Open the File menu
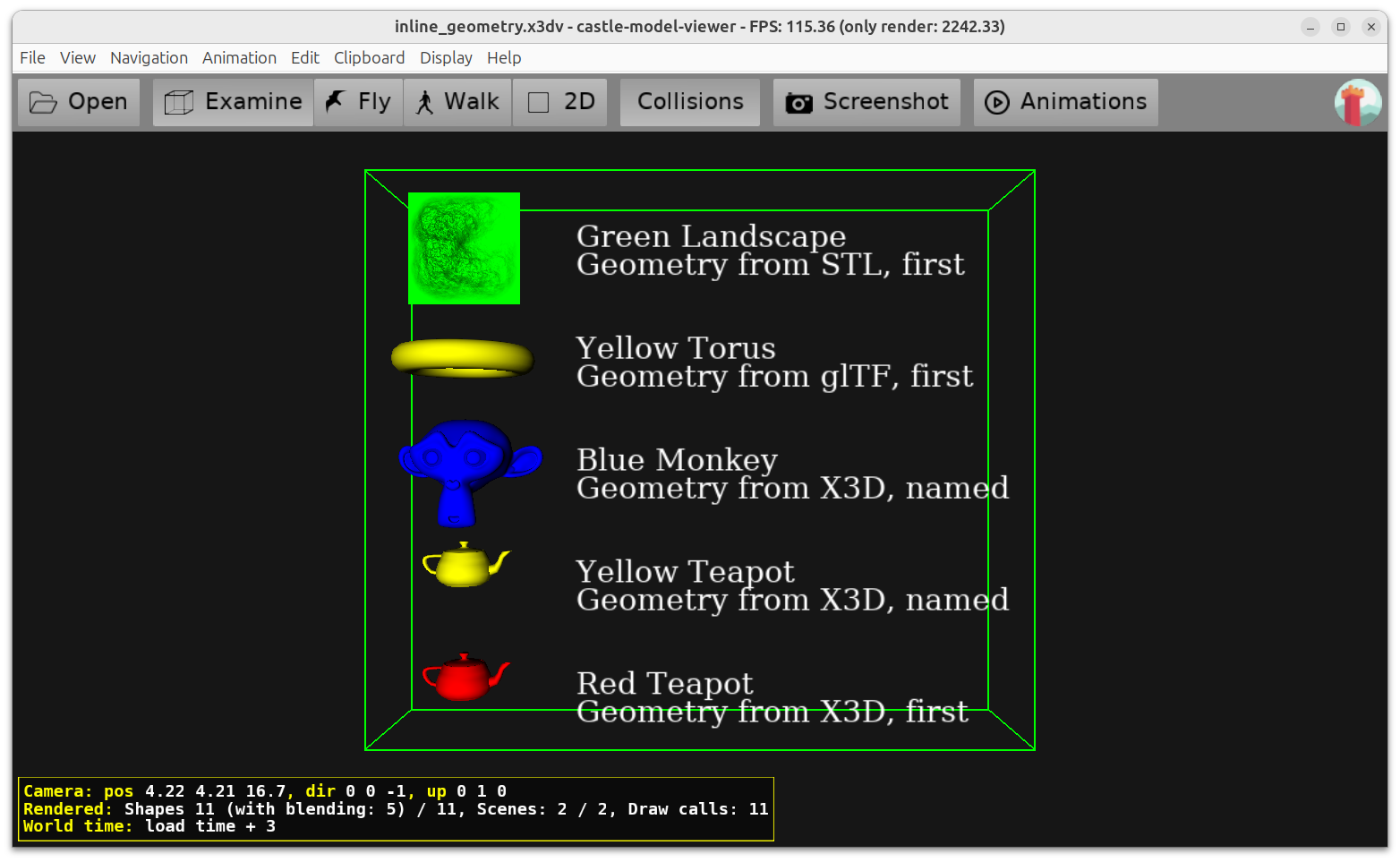The image size is (1400, 862). [x=32, y=58]
